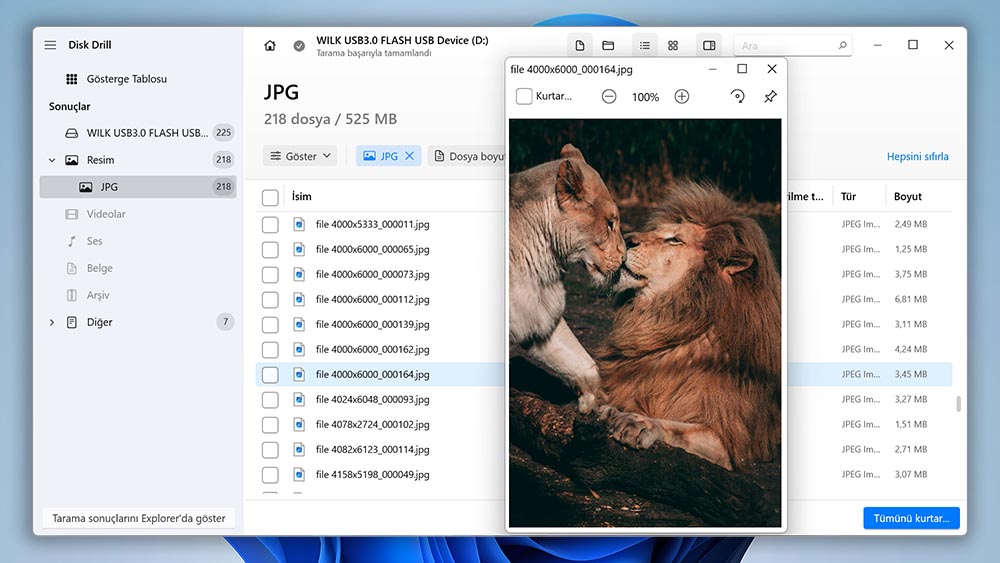Click file icon of file 4158x5198_000049.jpg

(x=299, y=474)
